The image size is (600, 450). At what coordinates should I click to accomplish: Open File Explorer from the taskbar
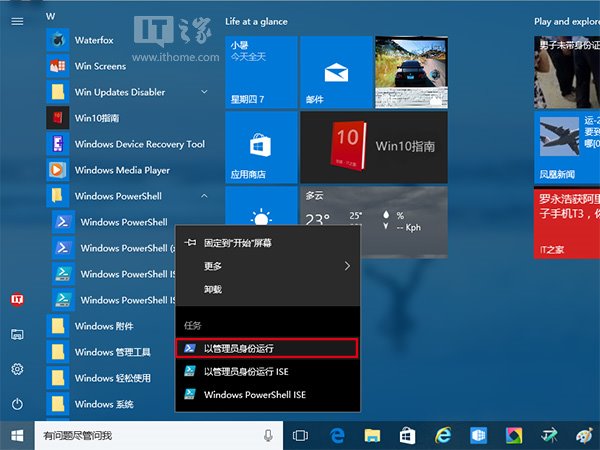click(x=372, y=435)
